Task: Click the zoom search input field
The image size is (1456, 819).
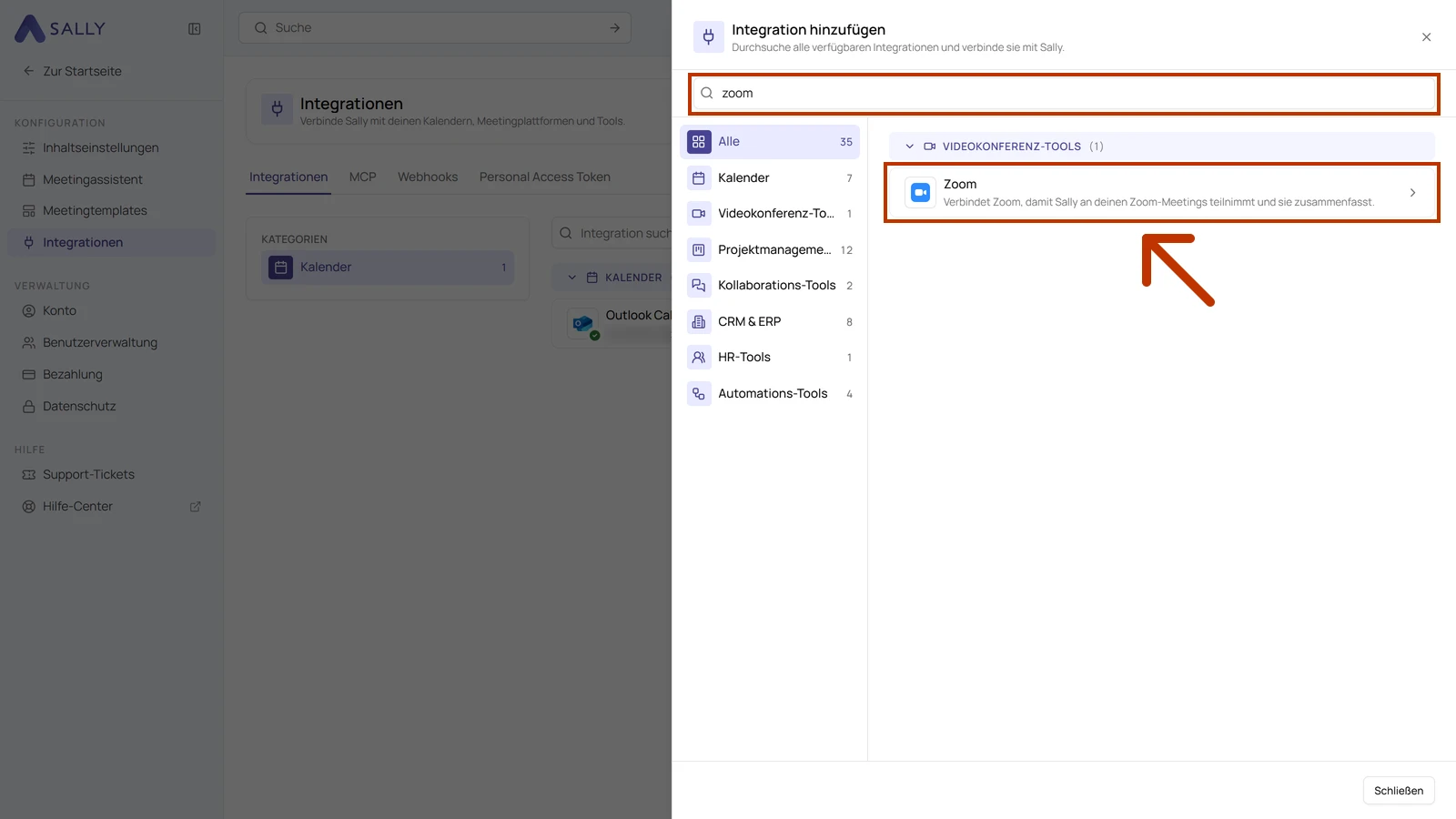Action: [1064, 94]
